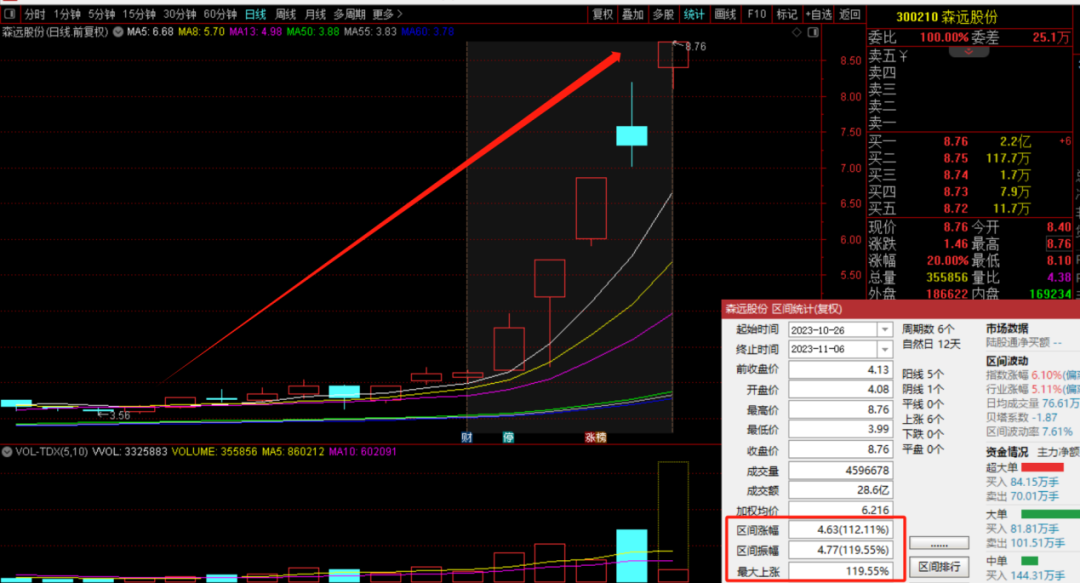The image size is (1080, 583).
Task: Click the tall cyan volume bar
Action: pyautogui.click(x=632, y=556)
